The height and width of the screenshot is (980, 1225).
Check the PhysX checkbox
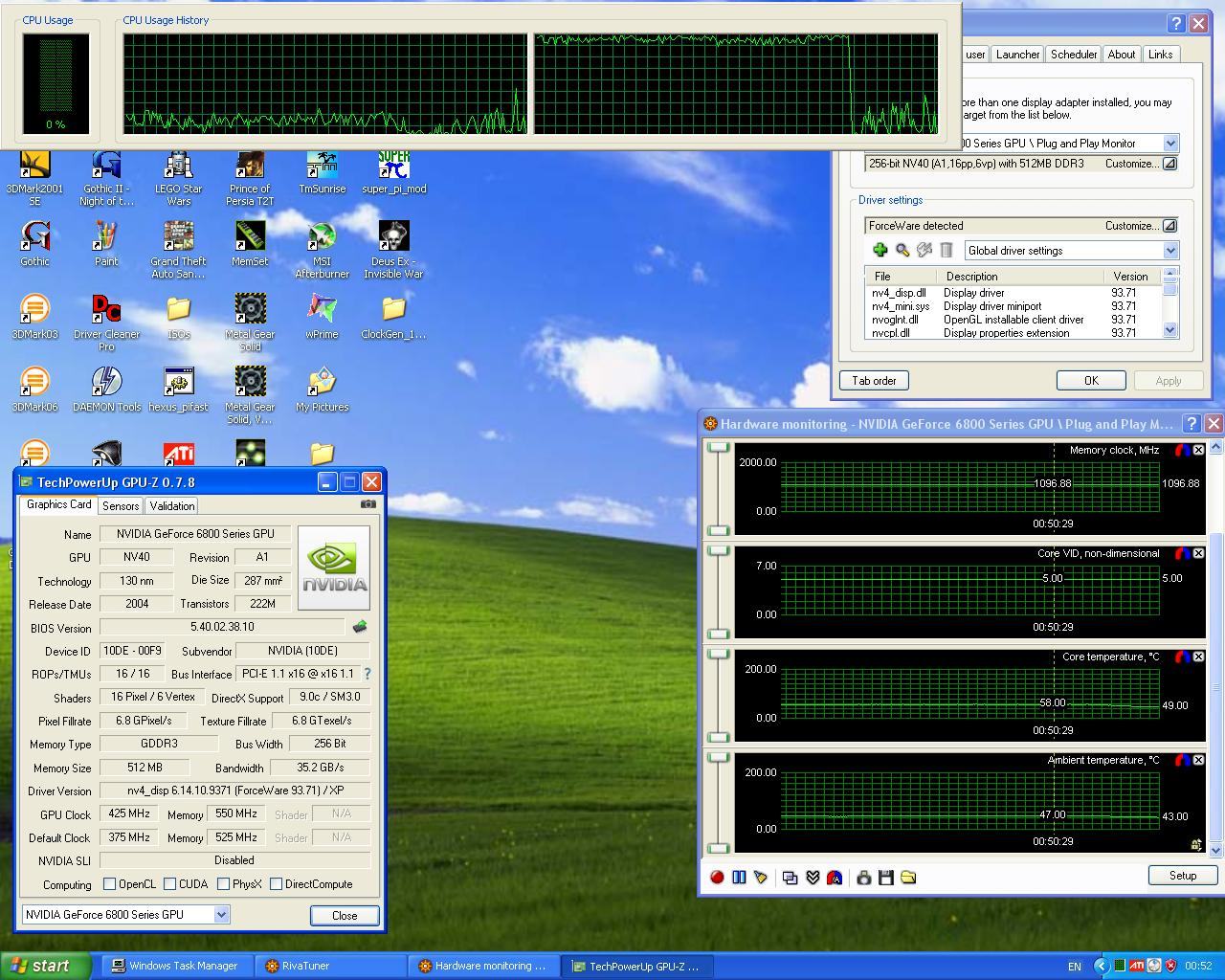(x=224, y=884)
